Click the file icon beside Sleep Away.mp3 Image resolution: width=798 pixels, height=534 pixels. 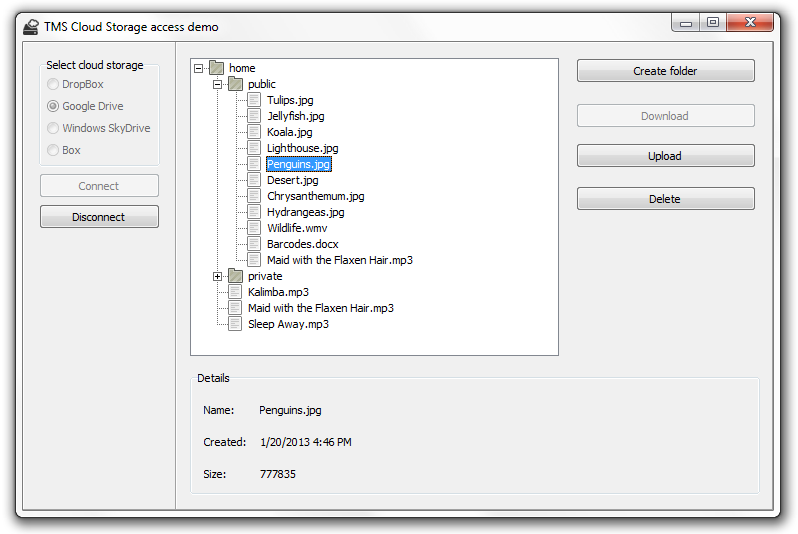[235, 324]
